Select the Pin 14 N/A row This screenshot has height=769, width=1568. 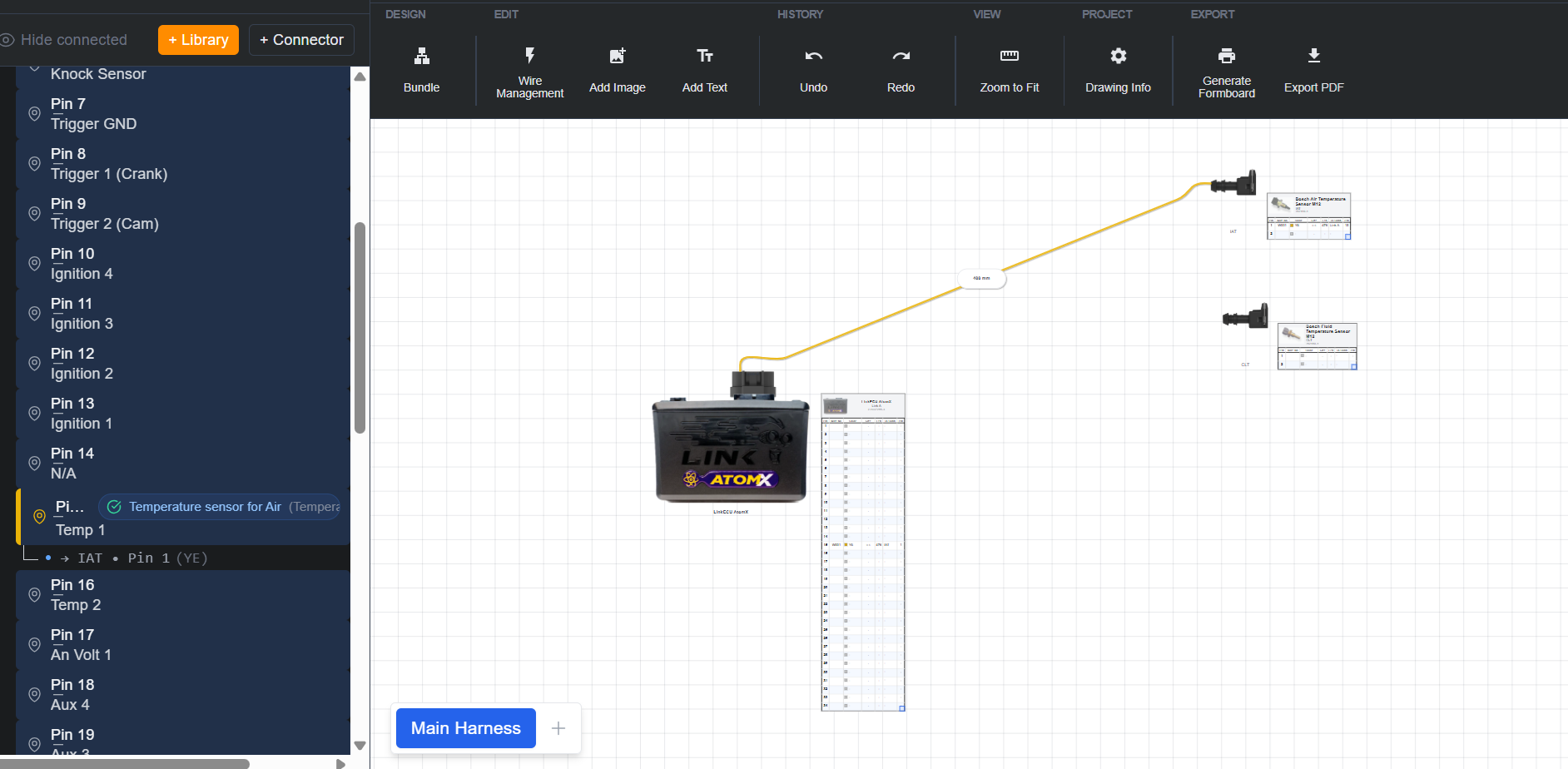[x=182, y=464]
